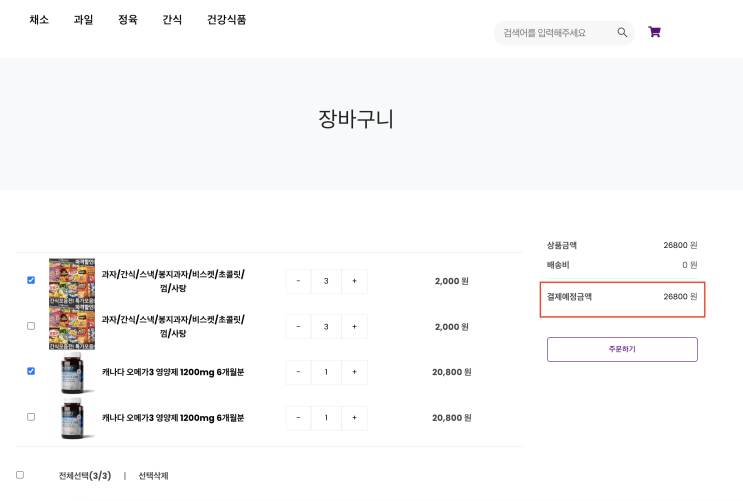This screenshot has width=743, height=501.
Task: Increase quantity of the checked 오메가3 item
Action: (x=354, y=372)
